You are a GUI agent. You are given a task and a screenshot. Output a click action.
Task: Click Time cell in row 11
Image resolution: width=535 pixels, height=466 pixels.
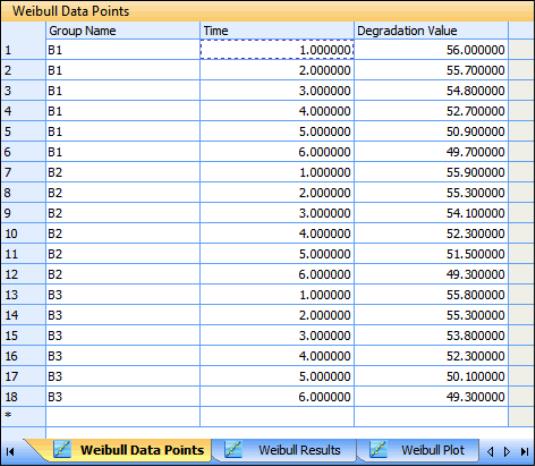(277, 254)
